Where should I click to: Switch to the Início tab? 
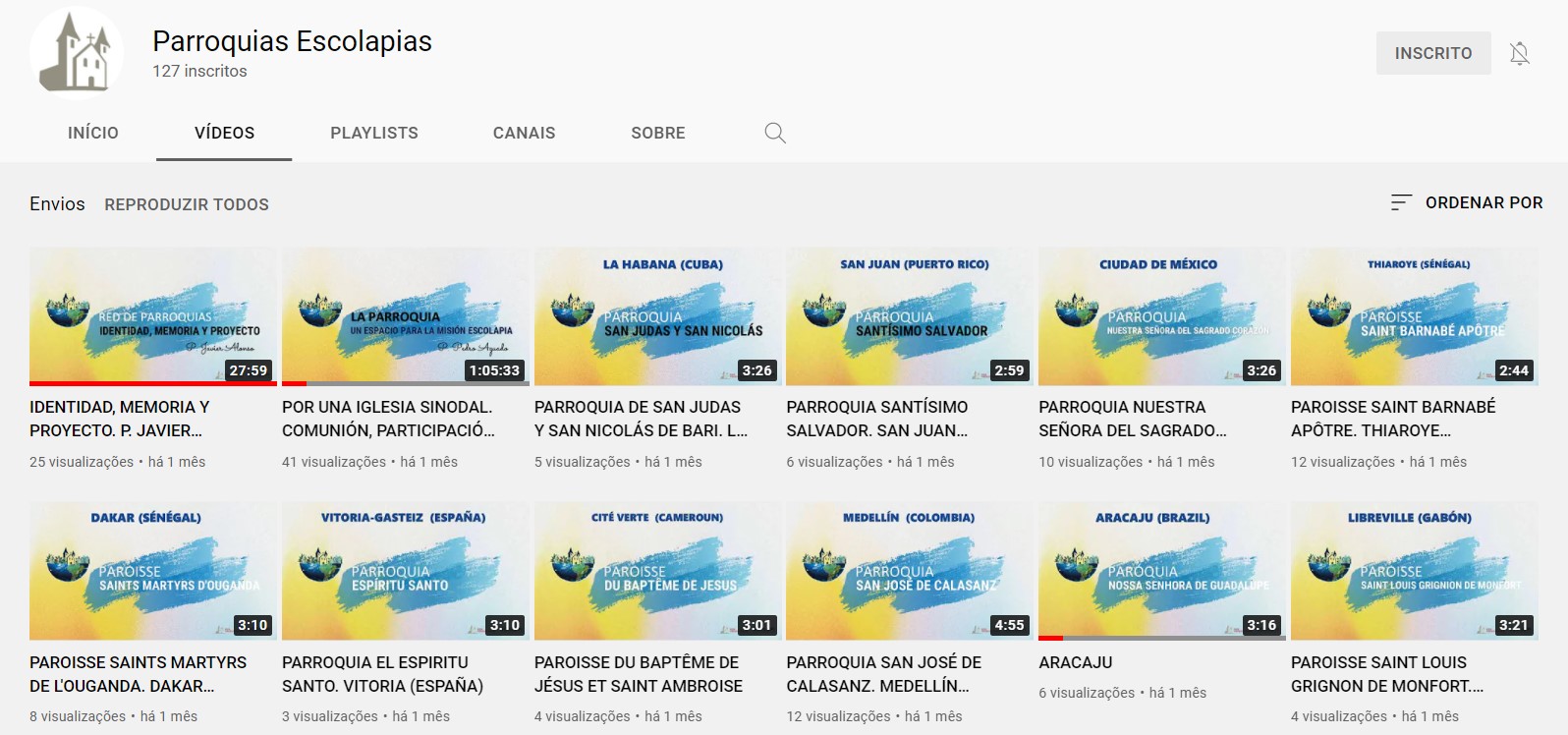point(93,133)
